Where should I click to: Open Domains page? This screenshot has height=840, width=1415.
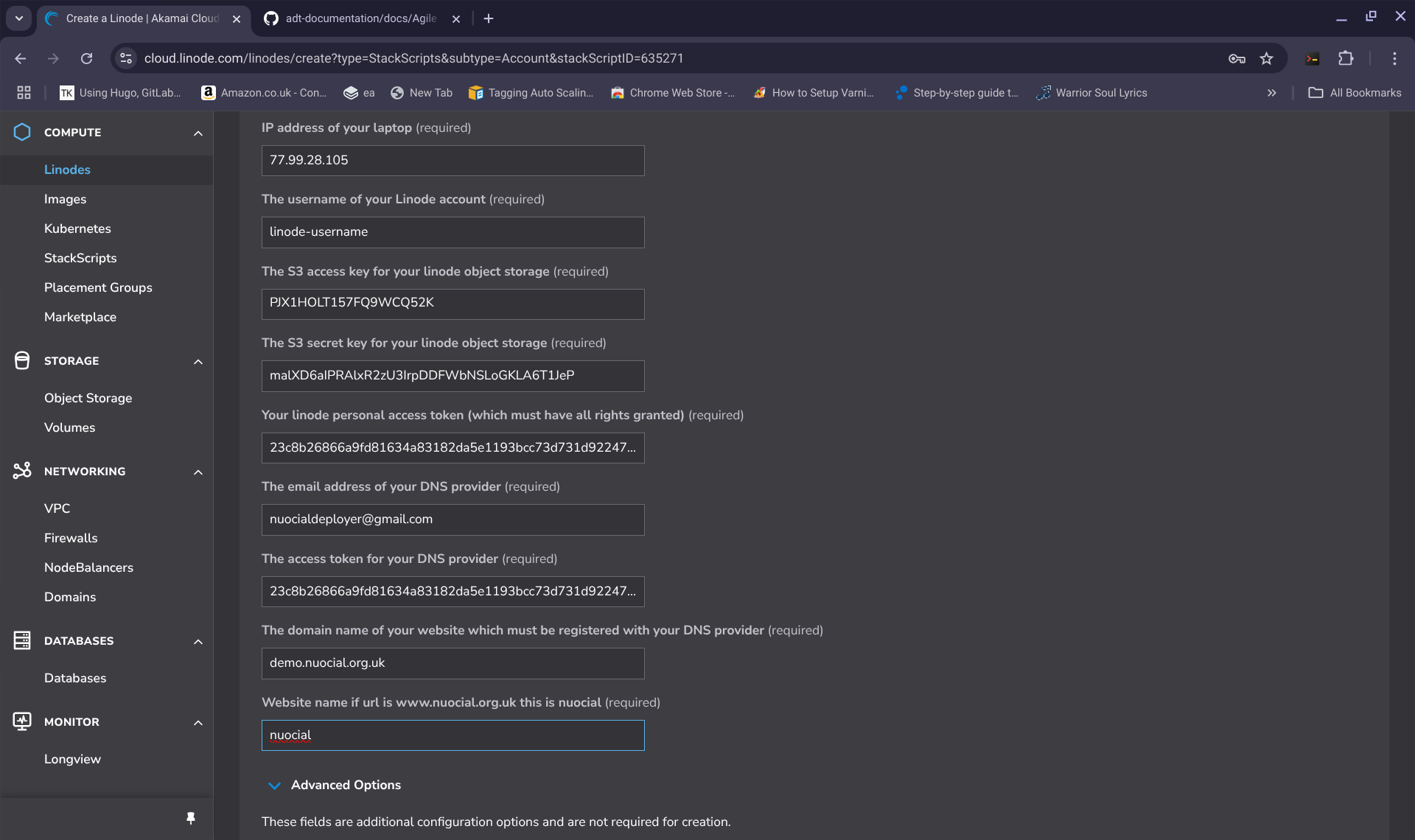[x=70, y=597]
